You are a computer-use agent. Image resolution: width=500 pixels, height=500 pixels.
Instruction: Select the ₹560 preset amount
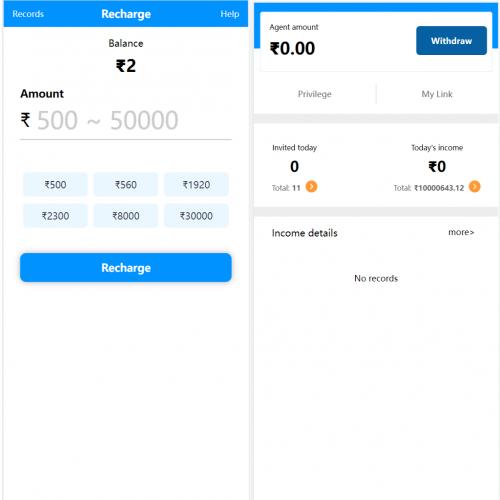click(126, 185)
